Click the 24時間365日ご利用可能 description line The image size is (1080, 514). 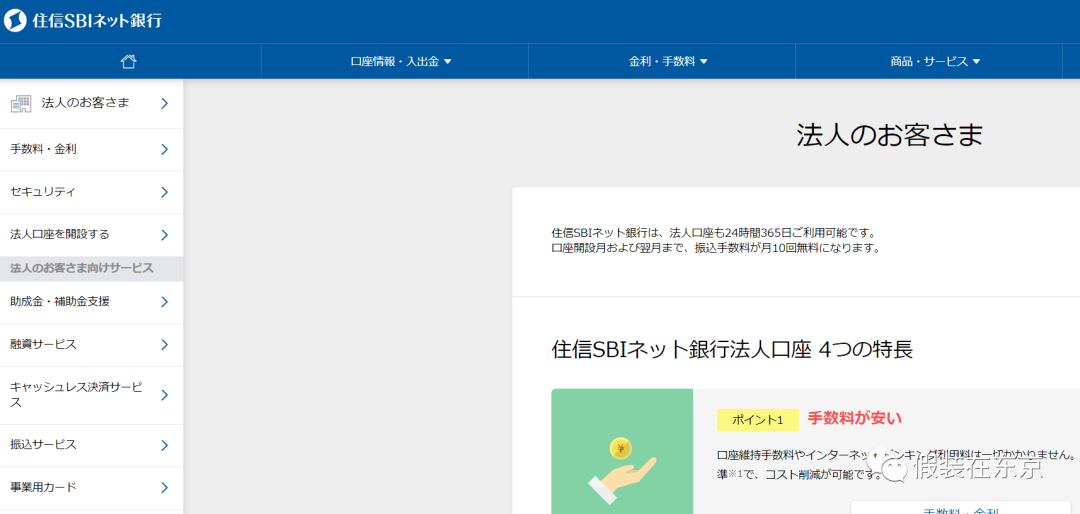(x=714, y=233)
